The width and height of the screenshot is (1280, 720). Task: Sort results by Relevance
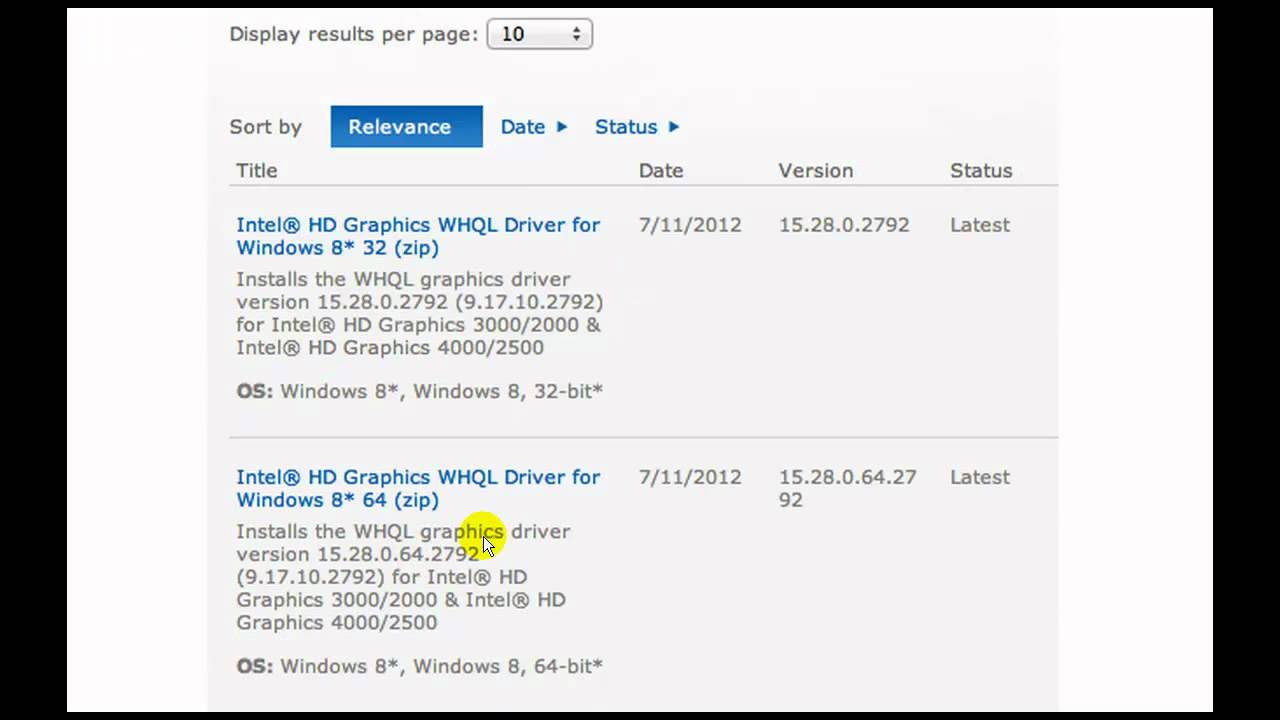point(406,127)
